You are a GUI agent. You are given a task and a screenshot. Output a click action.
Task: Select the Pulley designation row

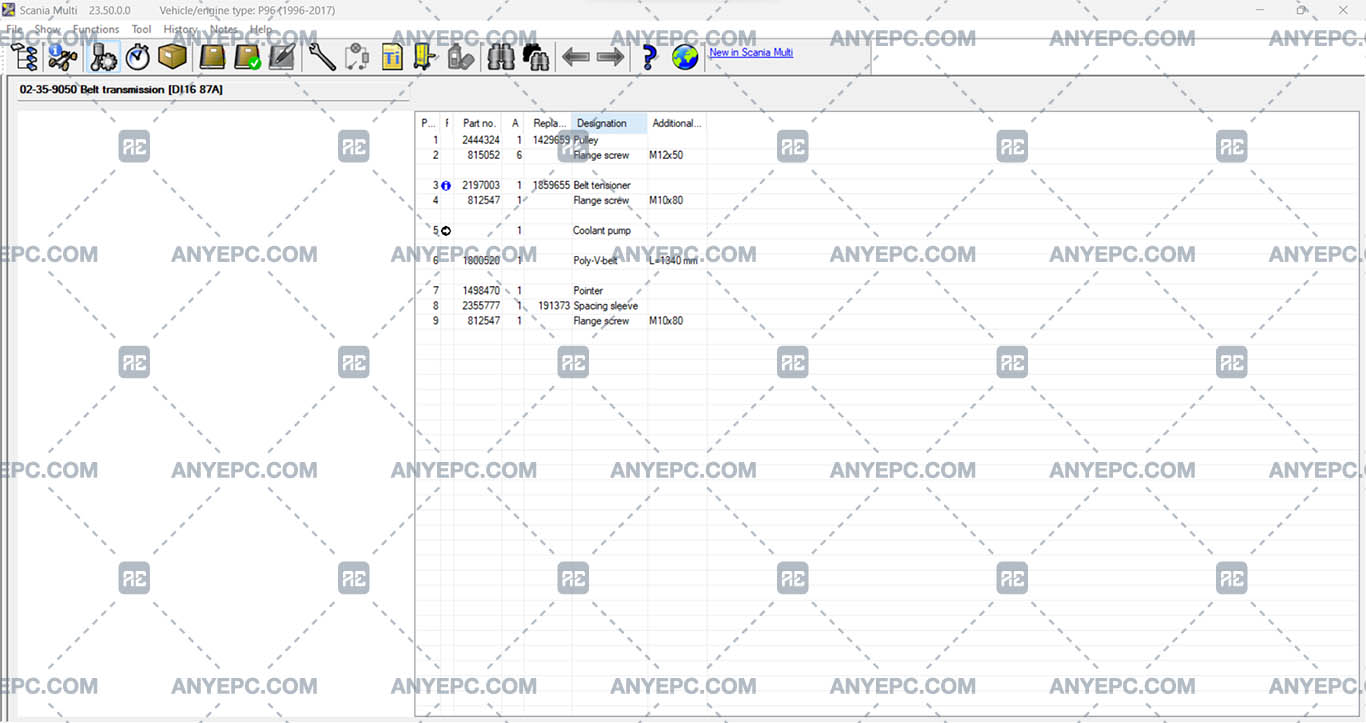point(586,140)
